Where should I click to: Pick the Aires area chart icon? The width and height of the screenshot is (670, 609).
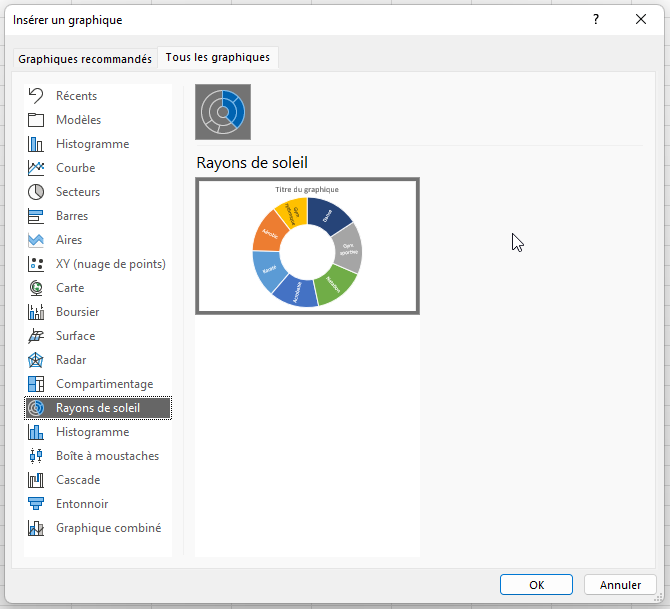[36, 240]
